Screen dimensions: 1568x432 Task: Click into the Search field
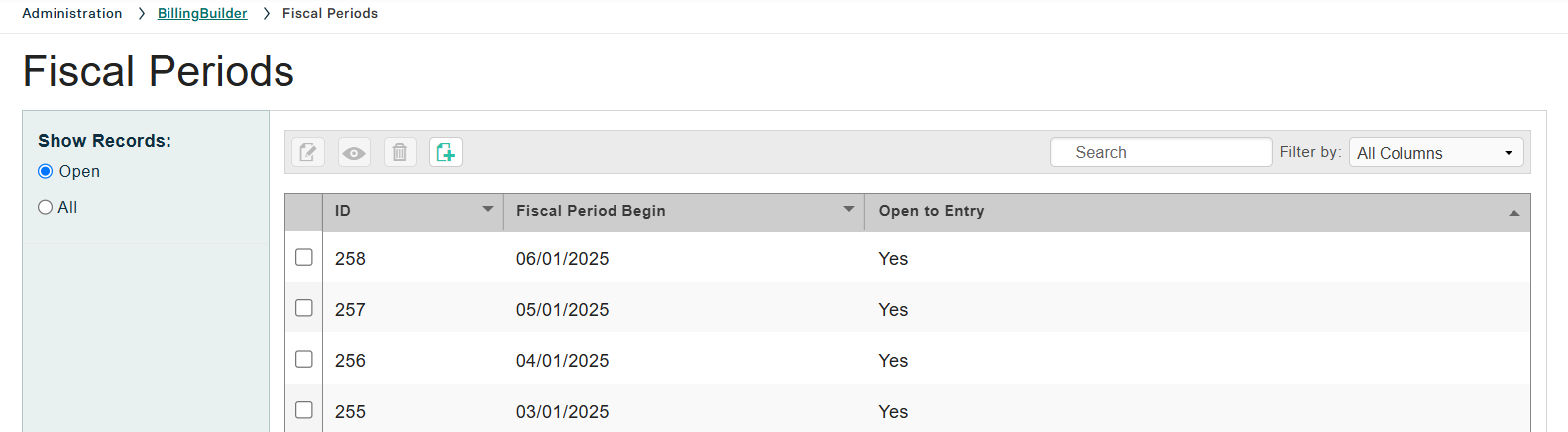pos(1160,152)
